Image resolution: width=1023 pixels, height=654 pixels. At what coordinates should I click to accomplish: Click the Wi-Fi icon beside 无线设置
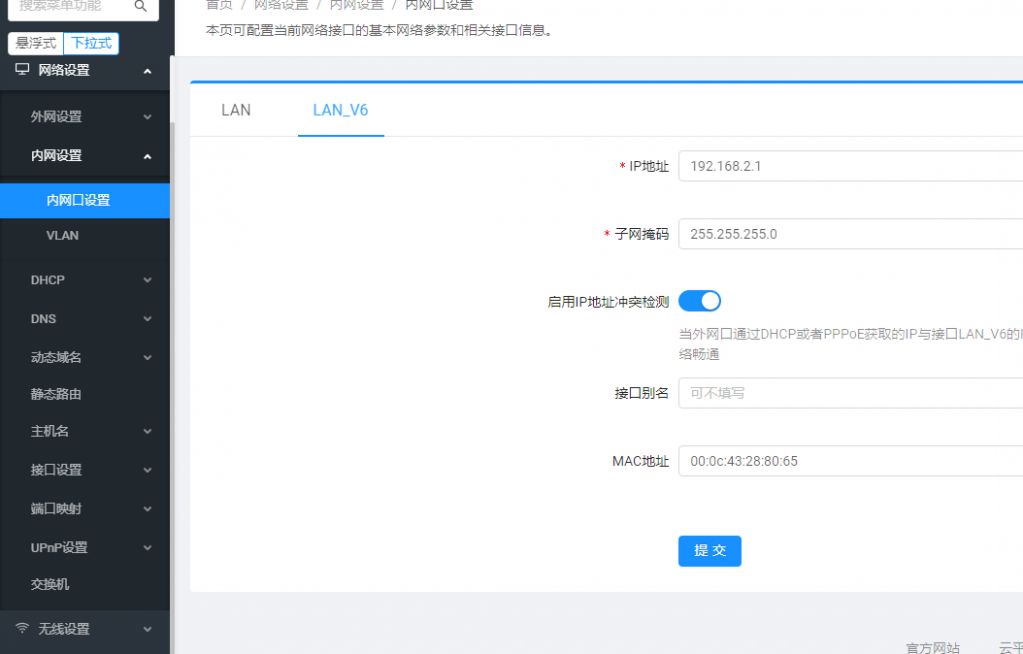[22, 629]
